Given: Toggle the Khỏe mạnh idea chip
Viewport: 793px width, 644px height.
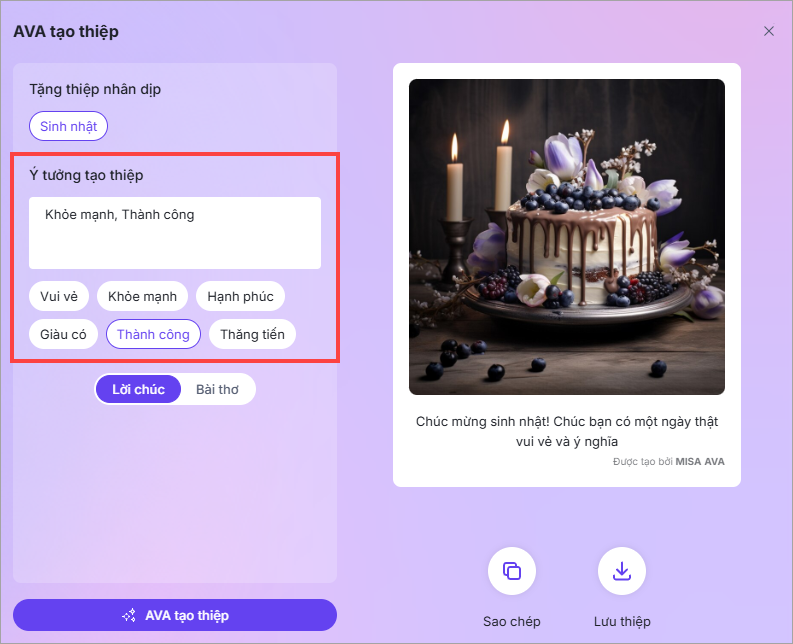Looking at the screenshot, I should 143,296.
